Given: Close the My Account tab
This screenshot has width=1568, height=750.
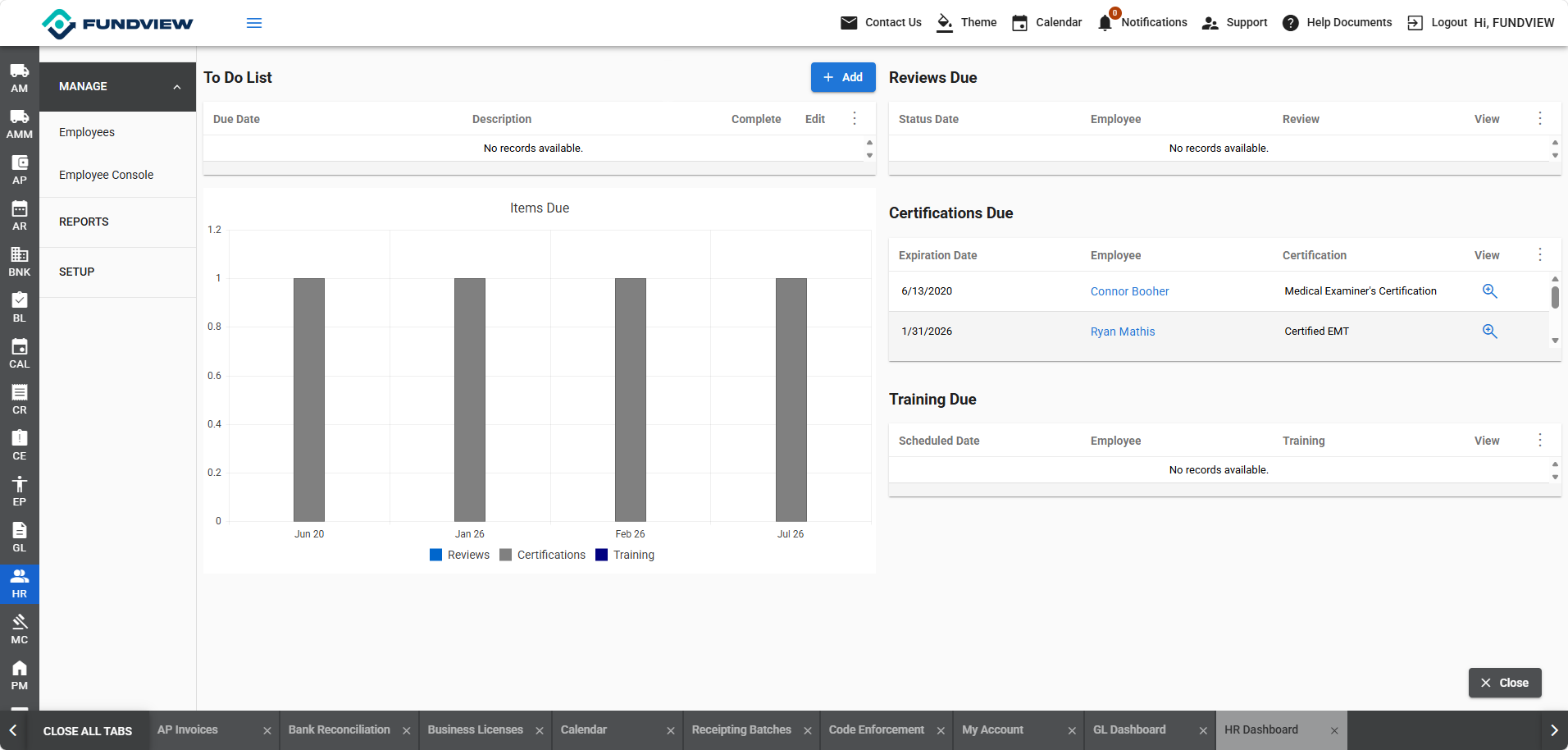Looking at the screenshot, I should coord(1072,730).
